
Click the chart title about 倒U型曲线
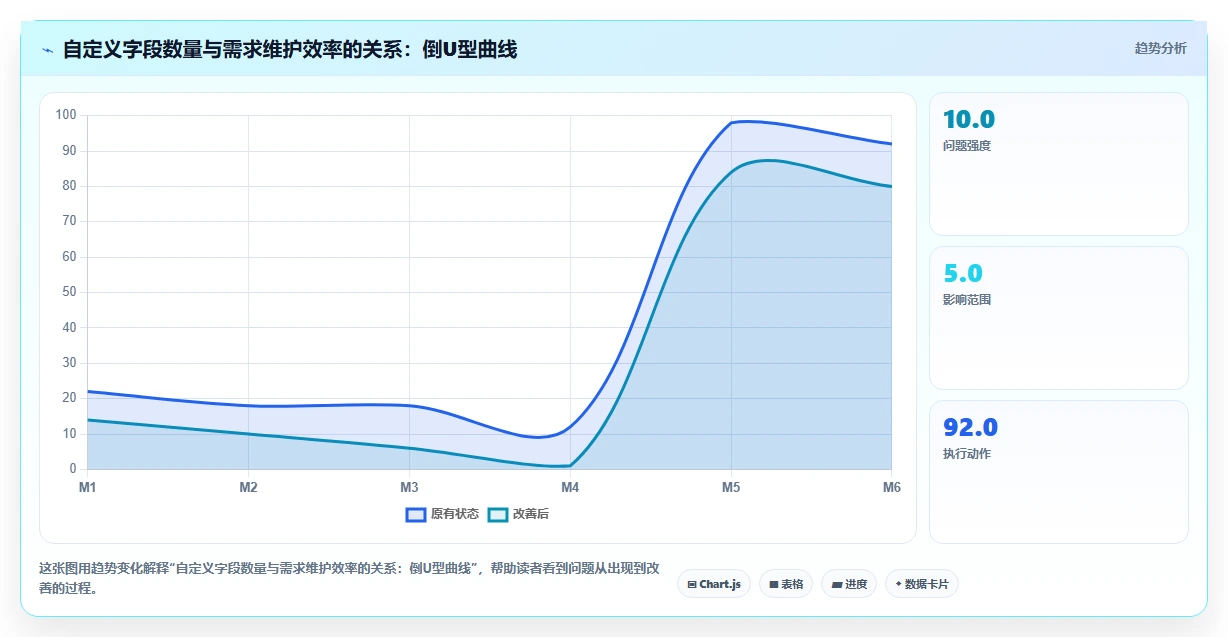tap(290, 49)
